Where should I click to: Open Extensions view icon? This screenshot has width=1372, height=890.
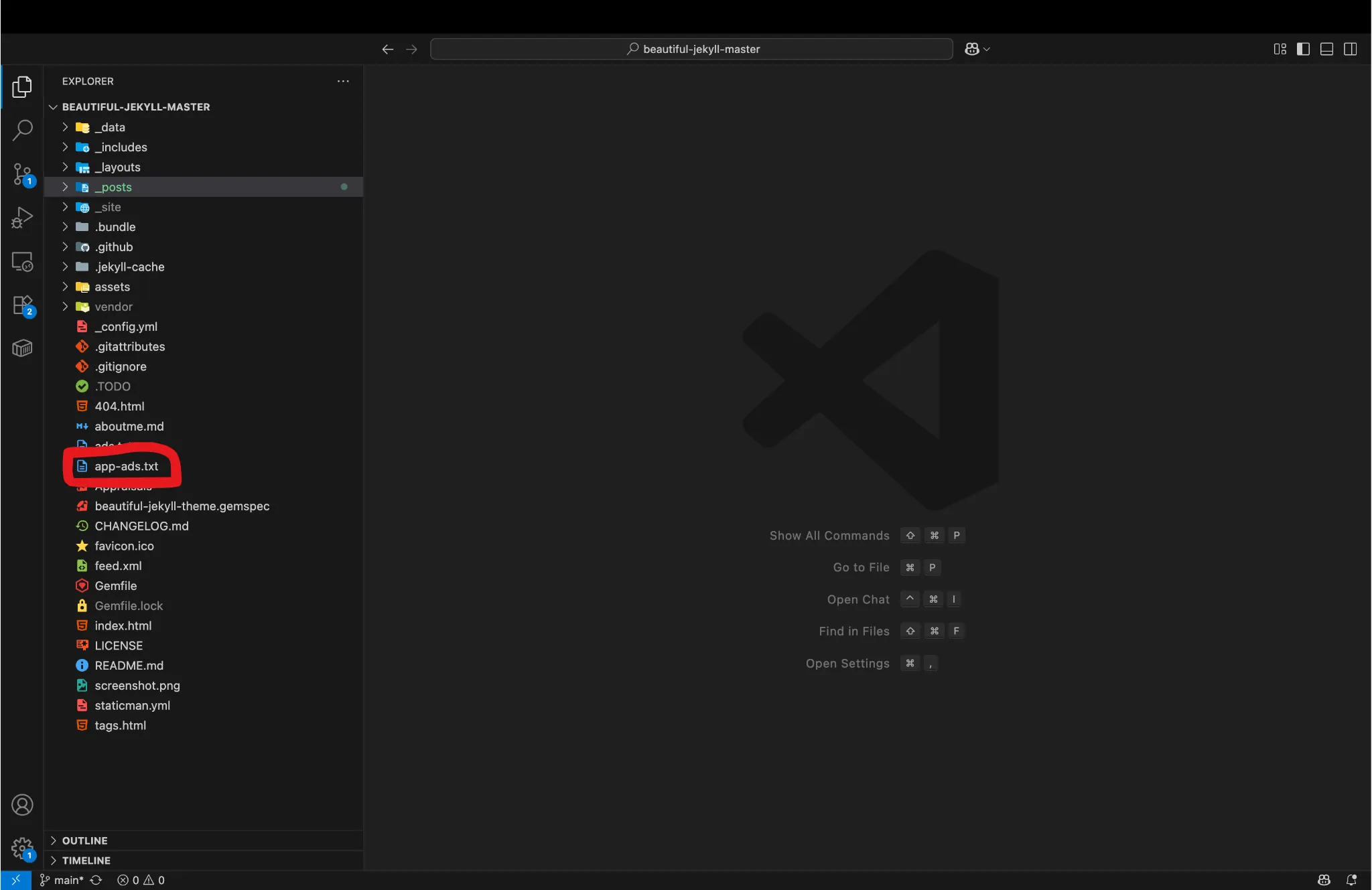(x=22, y=305)
